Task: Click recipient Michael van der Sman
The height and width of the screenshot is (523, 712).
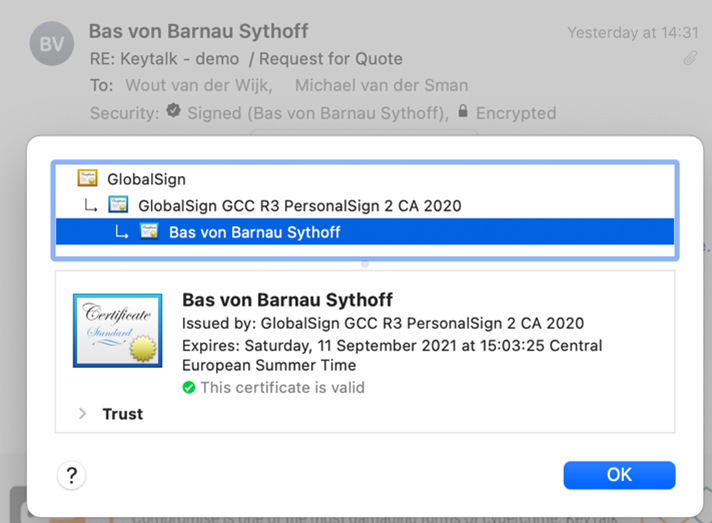Action: point(381,86)
